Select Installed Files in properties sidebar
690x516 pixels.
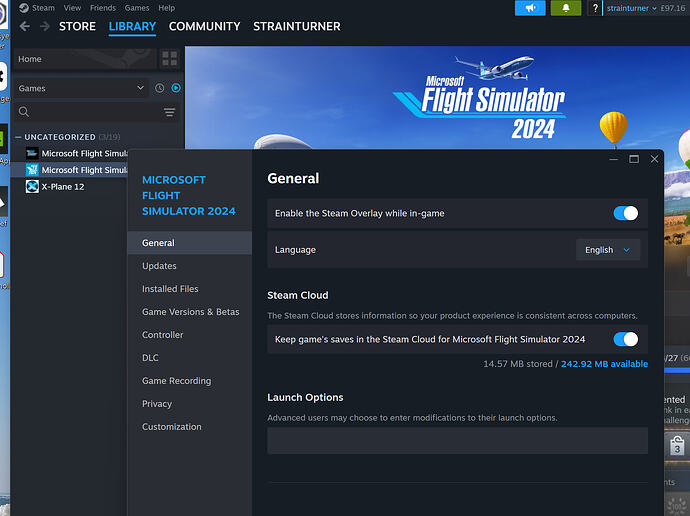(x=190, y=289)
